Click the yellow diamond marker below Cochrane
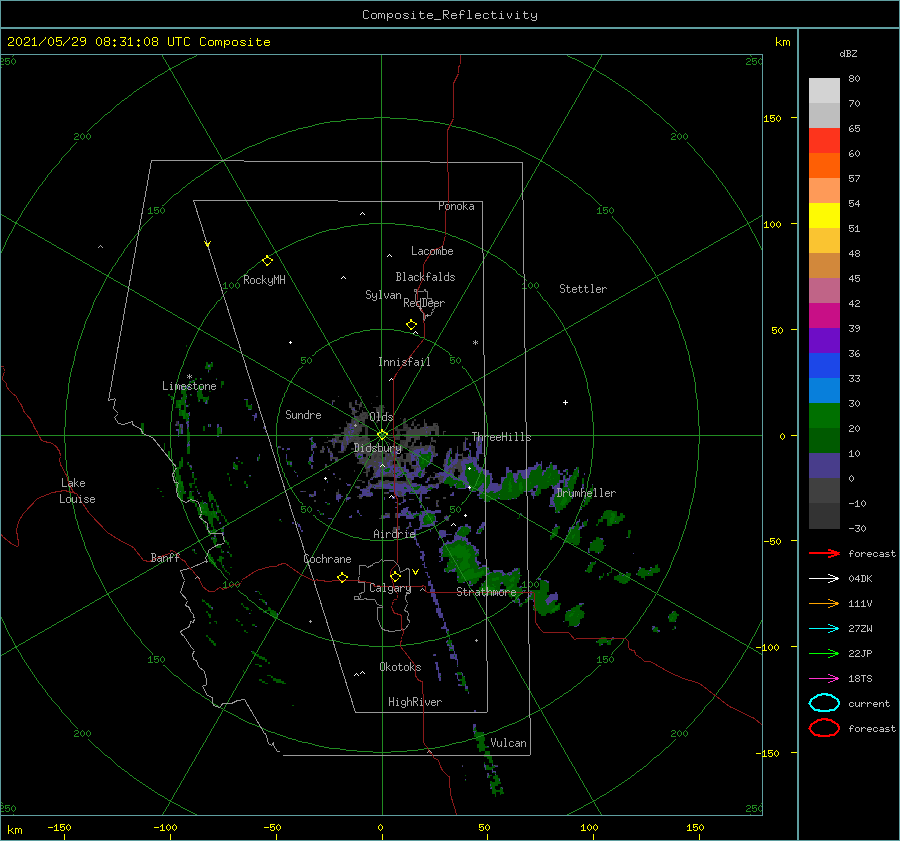 [343, 577]
